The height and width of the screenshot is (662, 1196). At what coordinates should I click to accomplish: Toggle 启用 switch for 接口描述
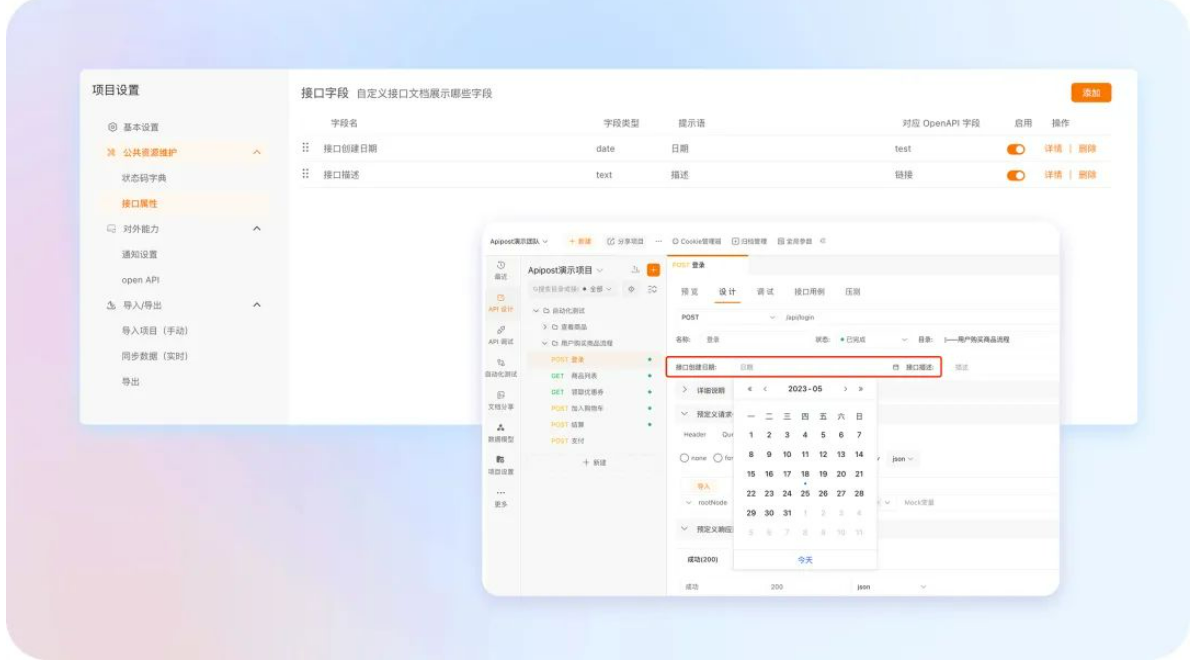pyautogui.click(x=1016, y=175)
